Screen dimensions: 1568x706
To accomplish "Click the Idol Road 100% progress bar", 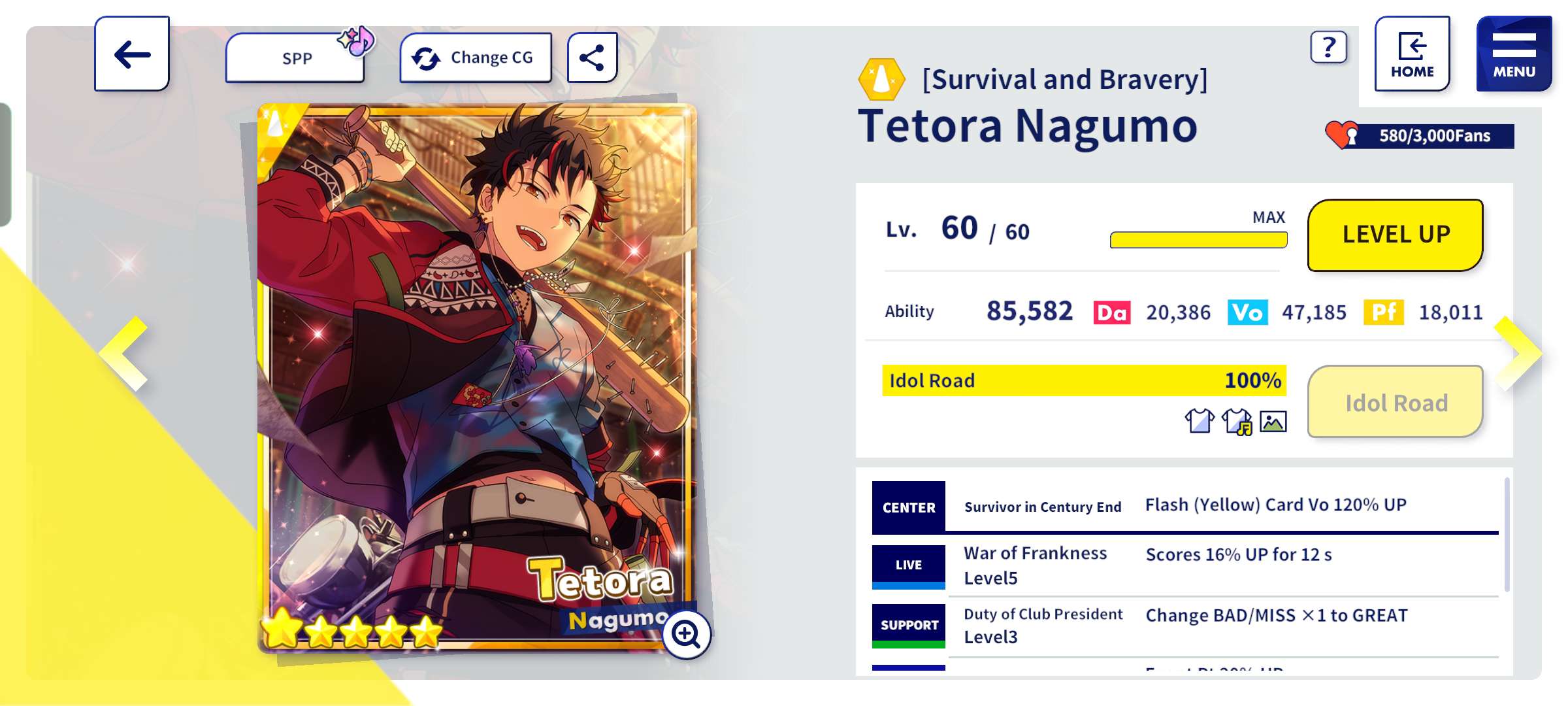I will tap(1084, 380).
